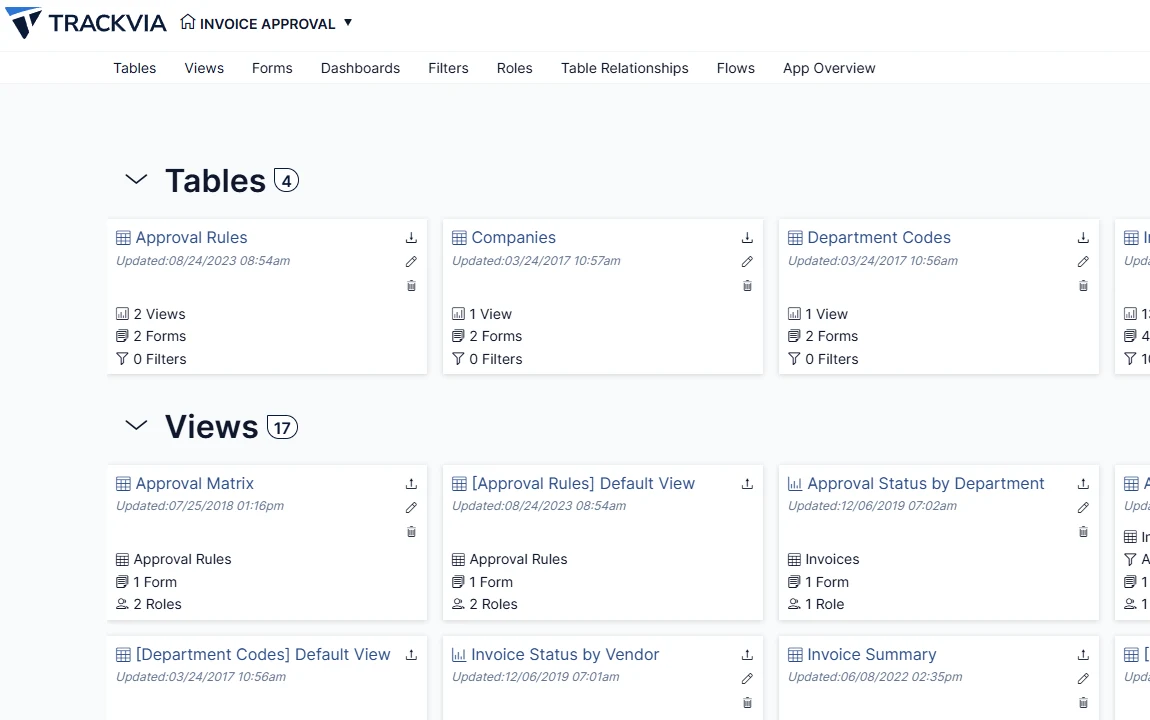Click upload icon on Invoice Summary view
The width and height of the screenshot is (1150, 720).
point(1083,655)
